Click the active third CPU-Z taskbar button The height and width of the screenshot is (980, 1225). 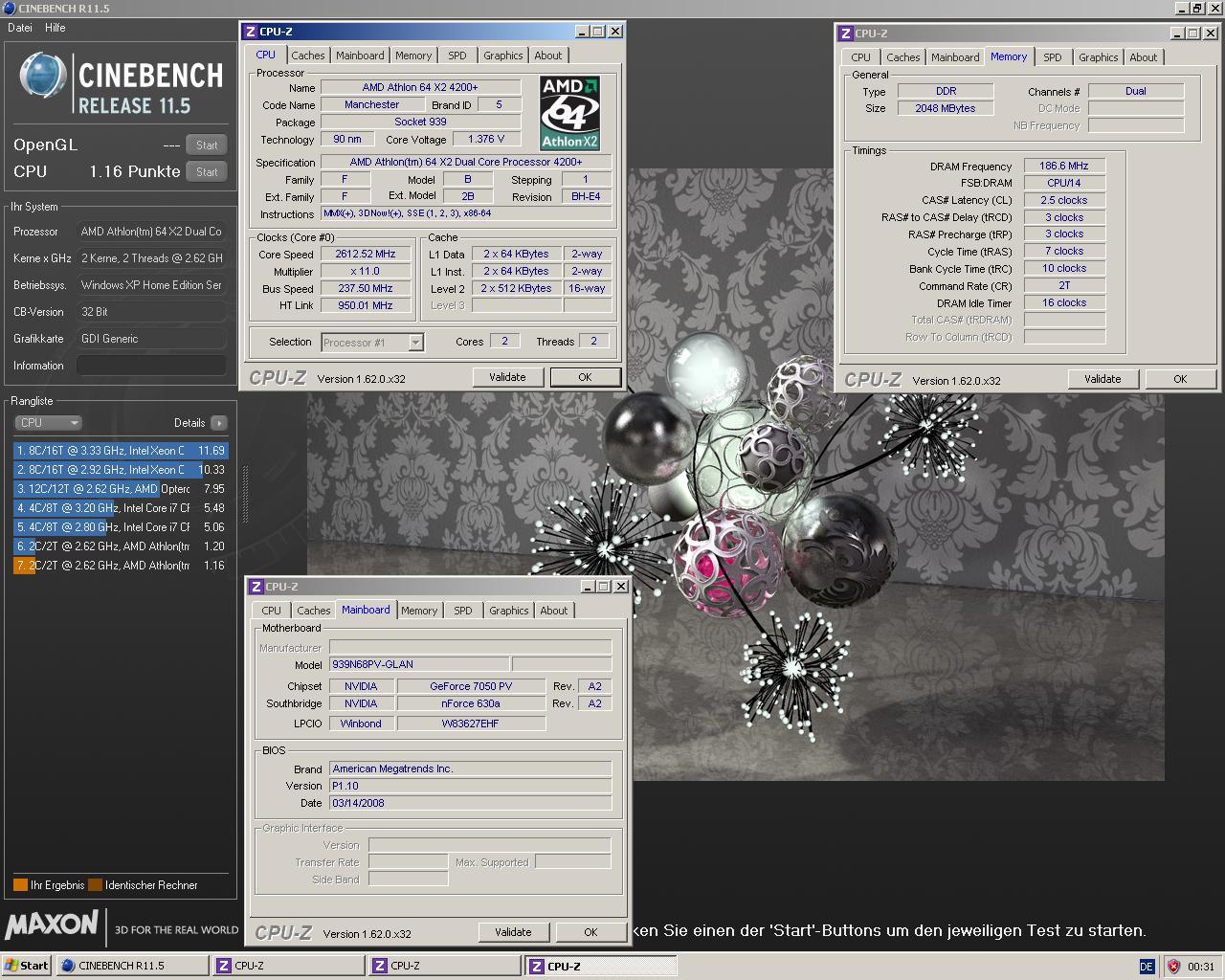601,966
